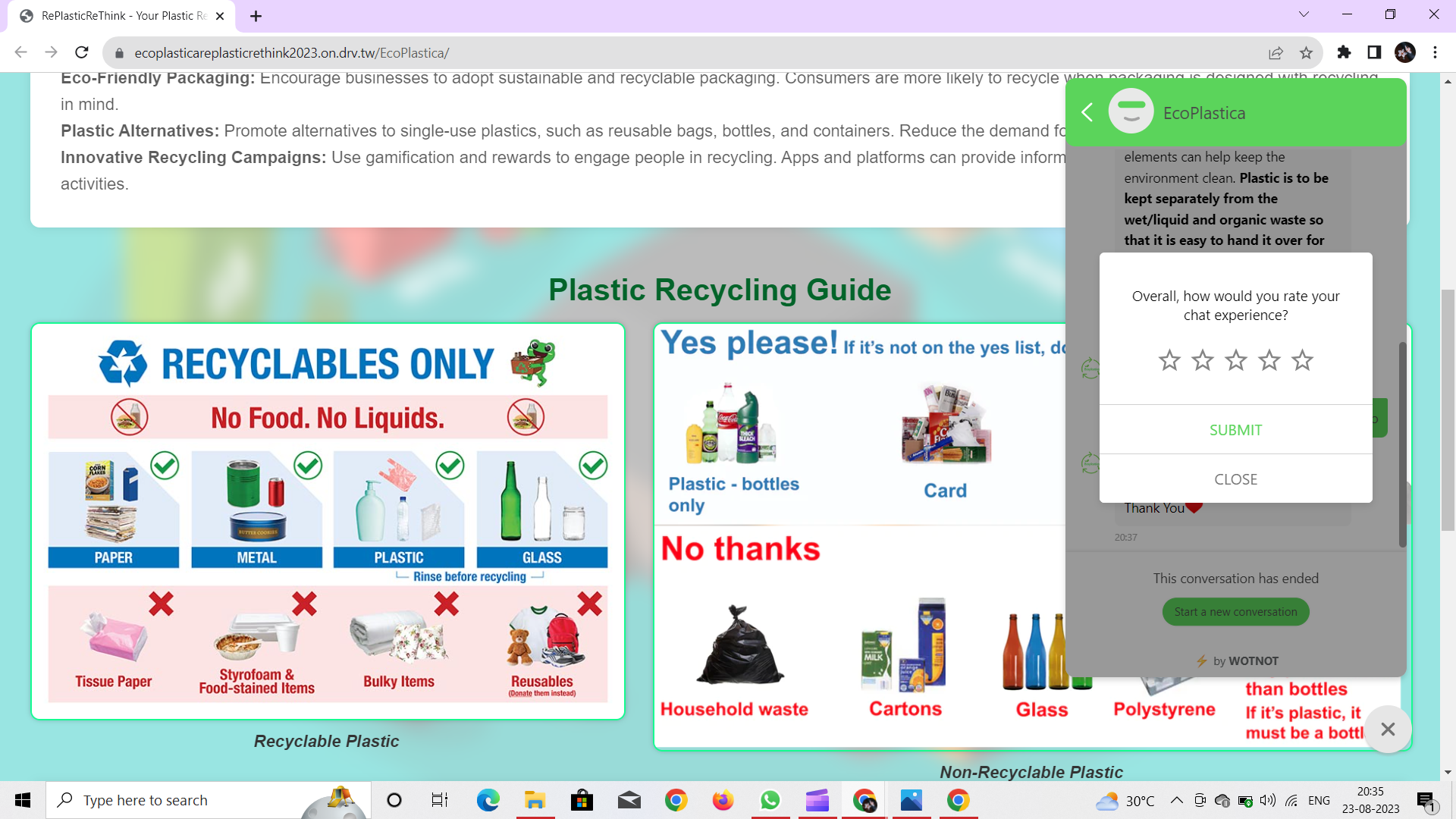
Task: Bookmark this page with star icon
Action: click(1306, 53)
